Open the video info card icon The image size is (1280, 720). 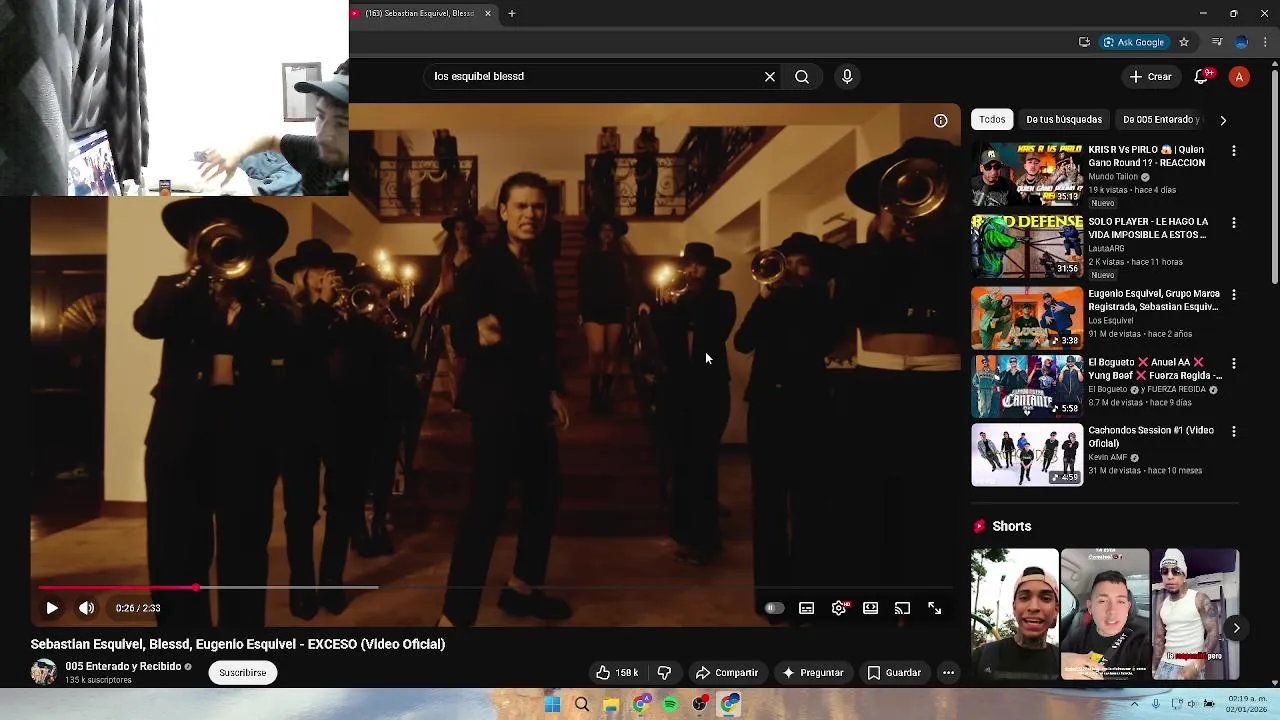point(941,121)
